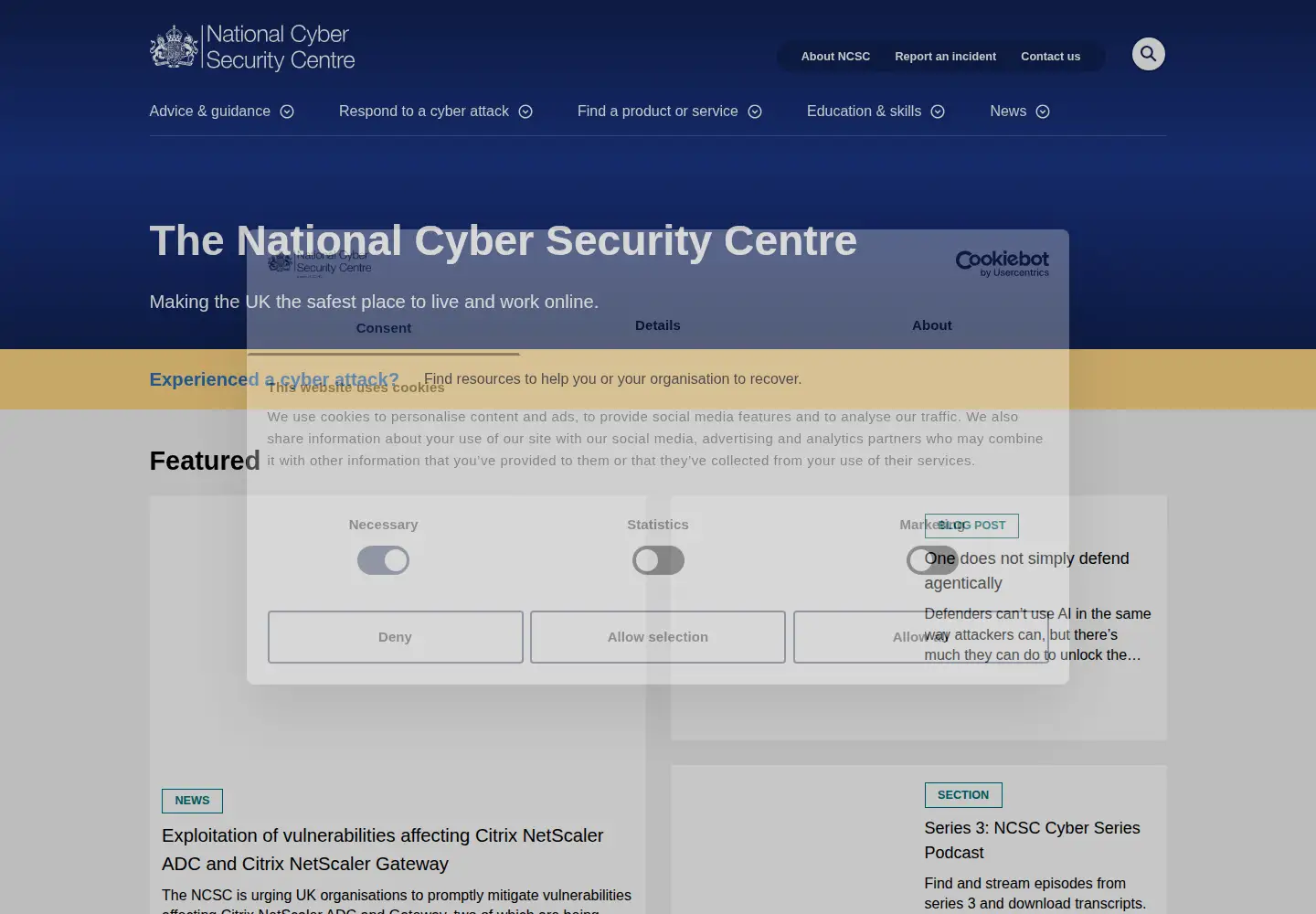Open the About NCSC link

coord(835,57)
